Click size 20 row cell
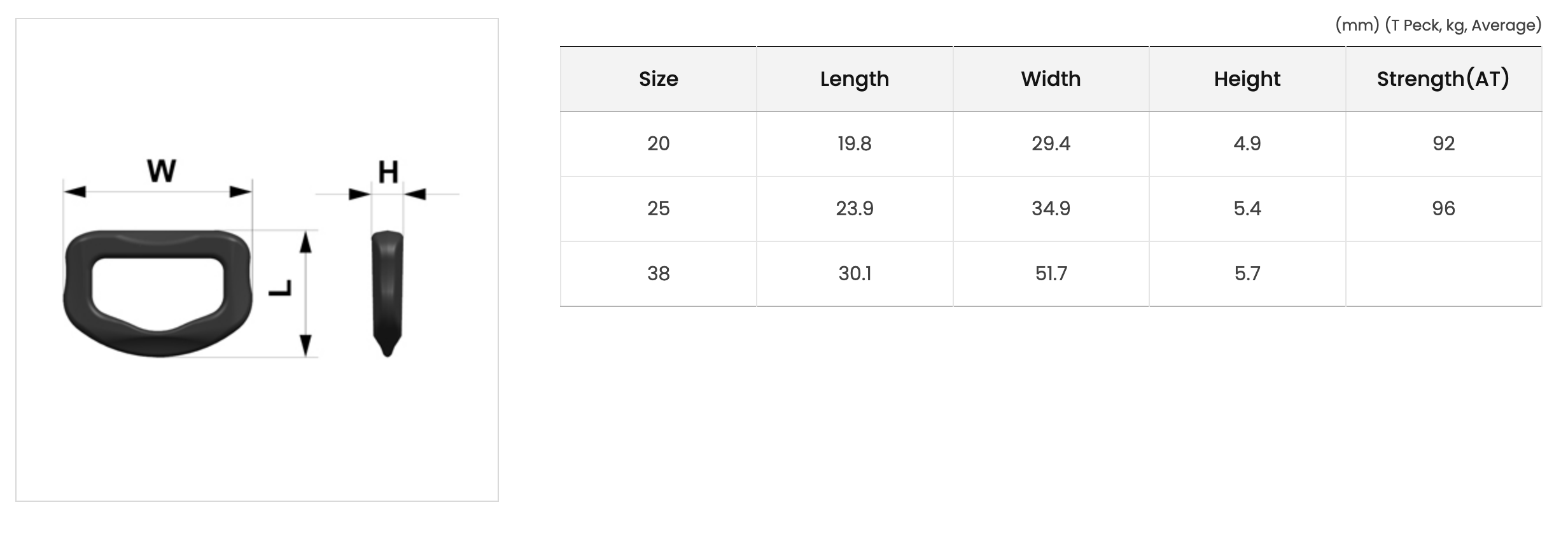This screenshot has height=535, width=1568. 658,144
